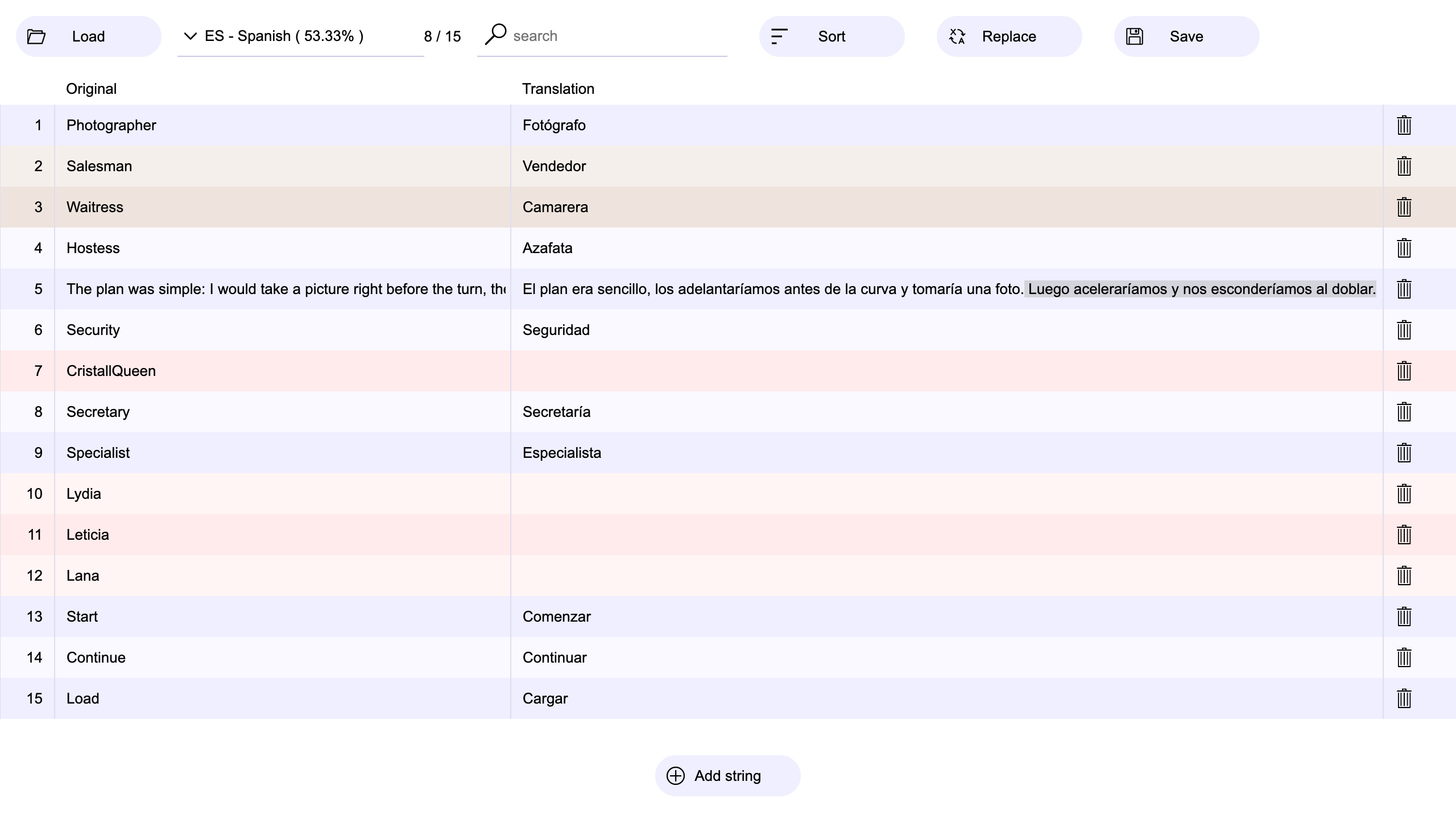Image resolution: width=1456 pixels, height=819 pixels.
Task: Focus the search text field
Action: pyautogui.click(x=614, y=36)
